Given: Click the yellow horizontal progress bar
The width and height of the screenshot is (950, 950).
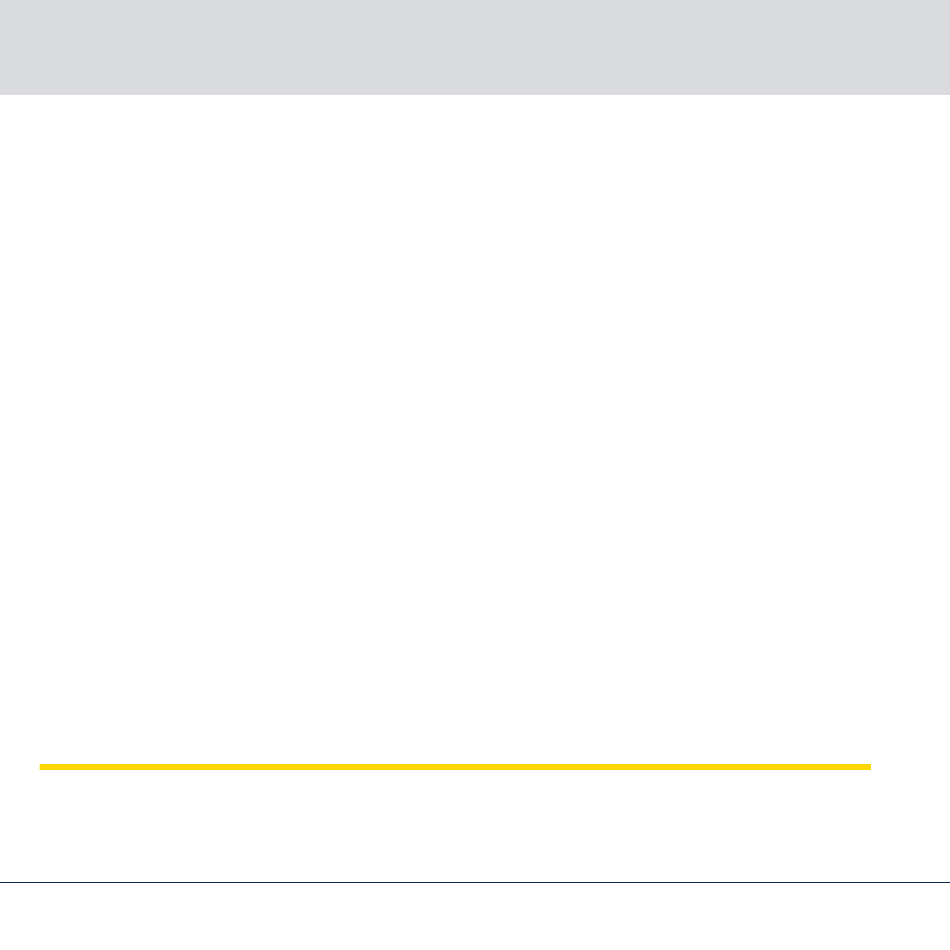Looking at the screenshot, I should 455,767.
